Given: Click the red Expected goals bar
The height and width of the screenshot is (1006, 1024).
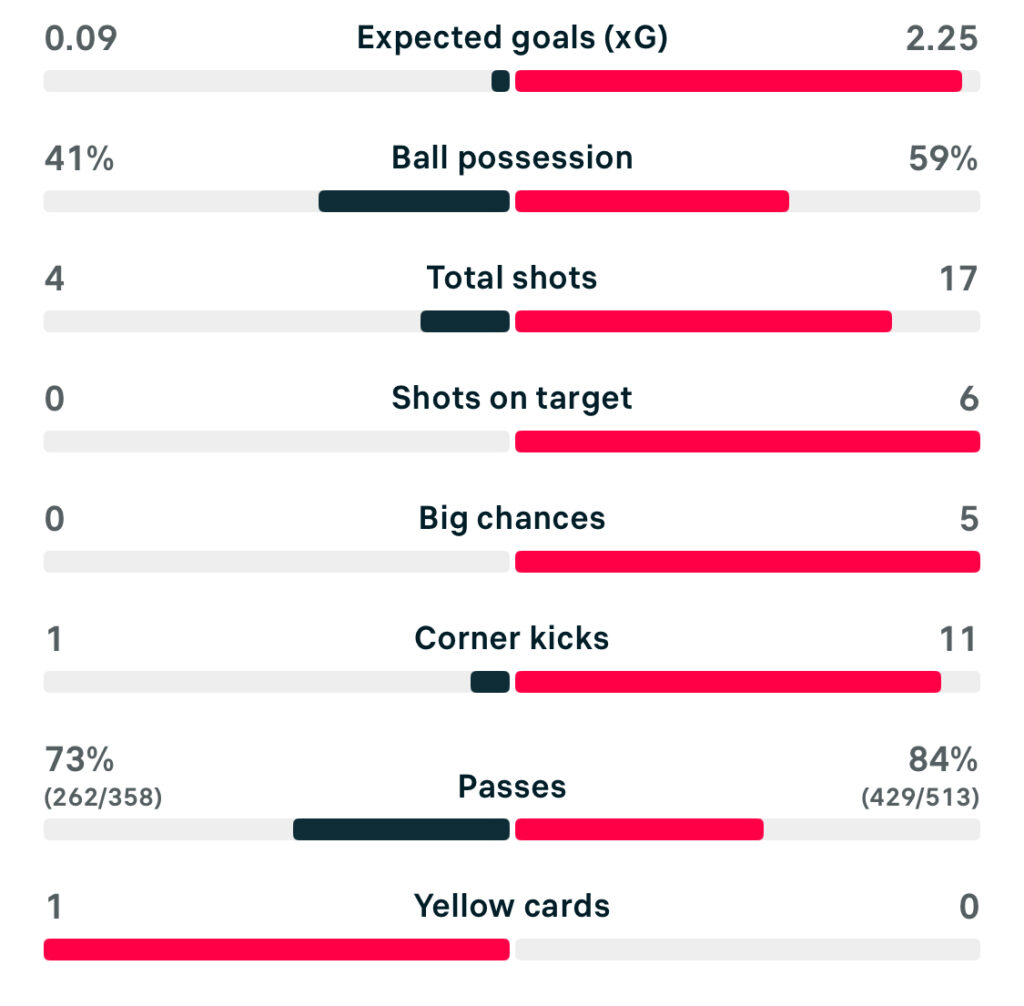Looking at the screenshot, I should [738, 81].
